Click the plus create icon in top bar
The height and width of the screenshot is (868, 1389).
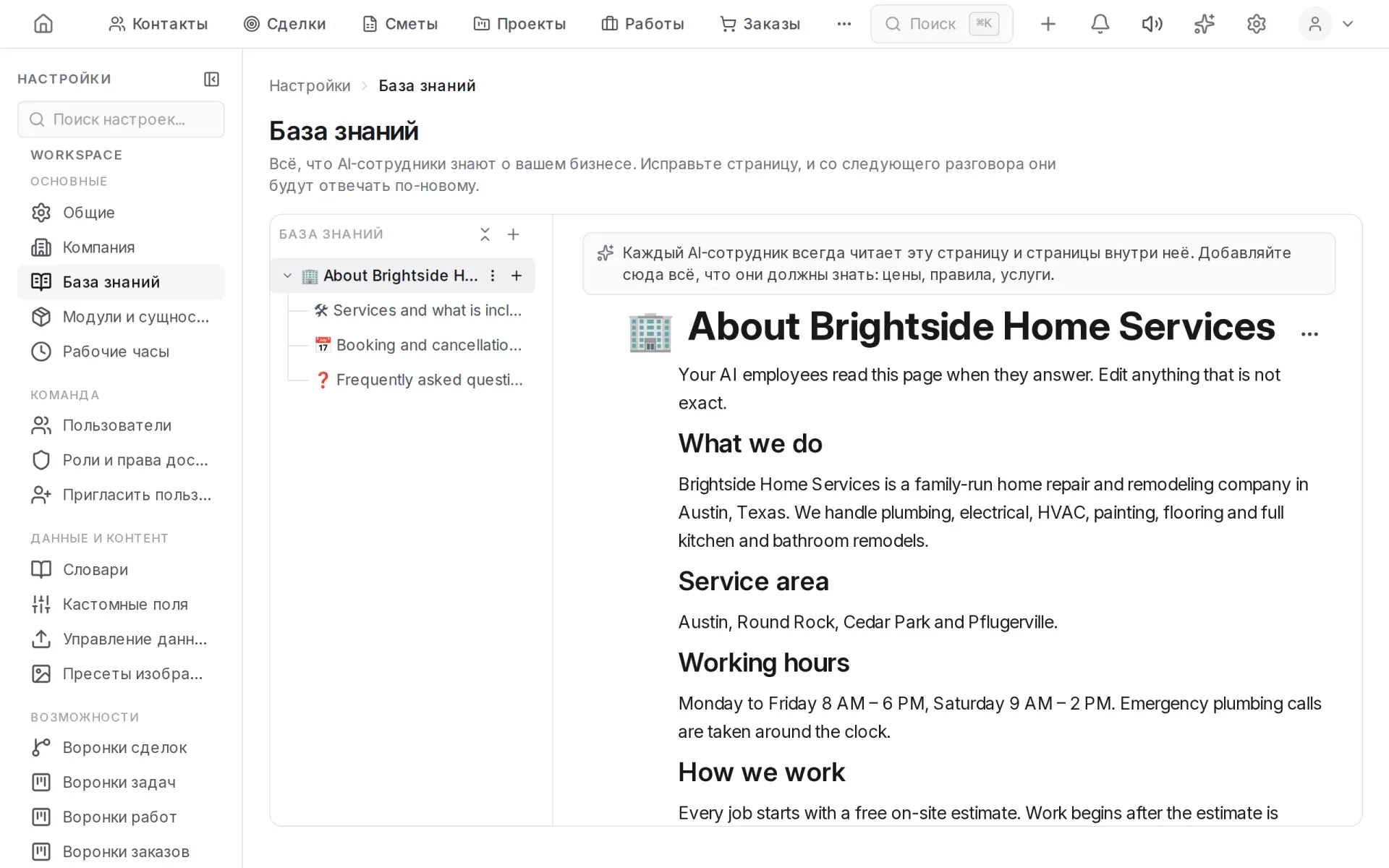(x=1048, y=24)
